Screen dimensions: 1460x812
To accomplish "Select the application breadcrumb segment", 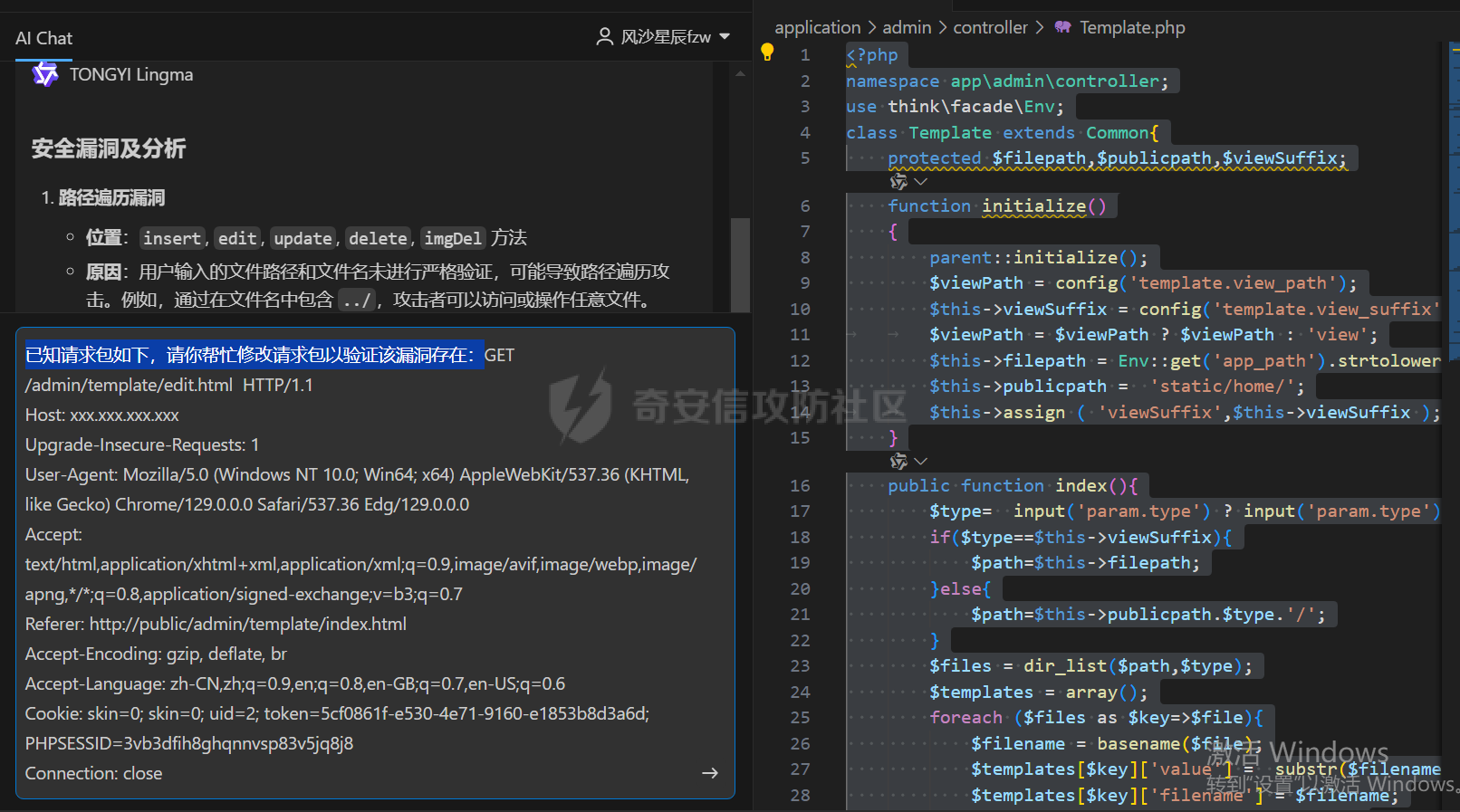I will (818, 27).
